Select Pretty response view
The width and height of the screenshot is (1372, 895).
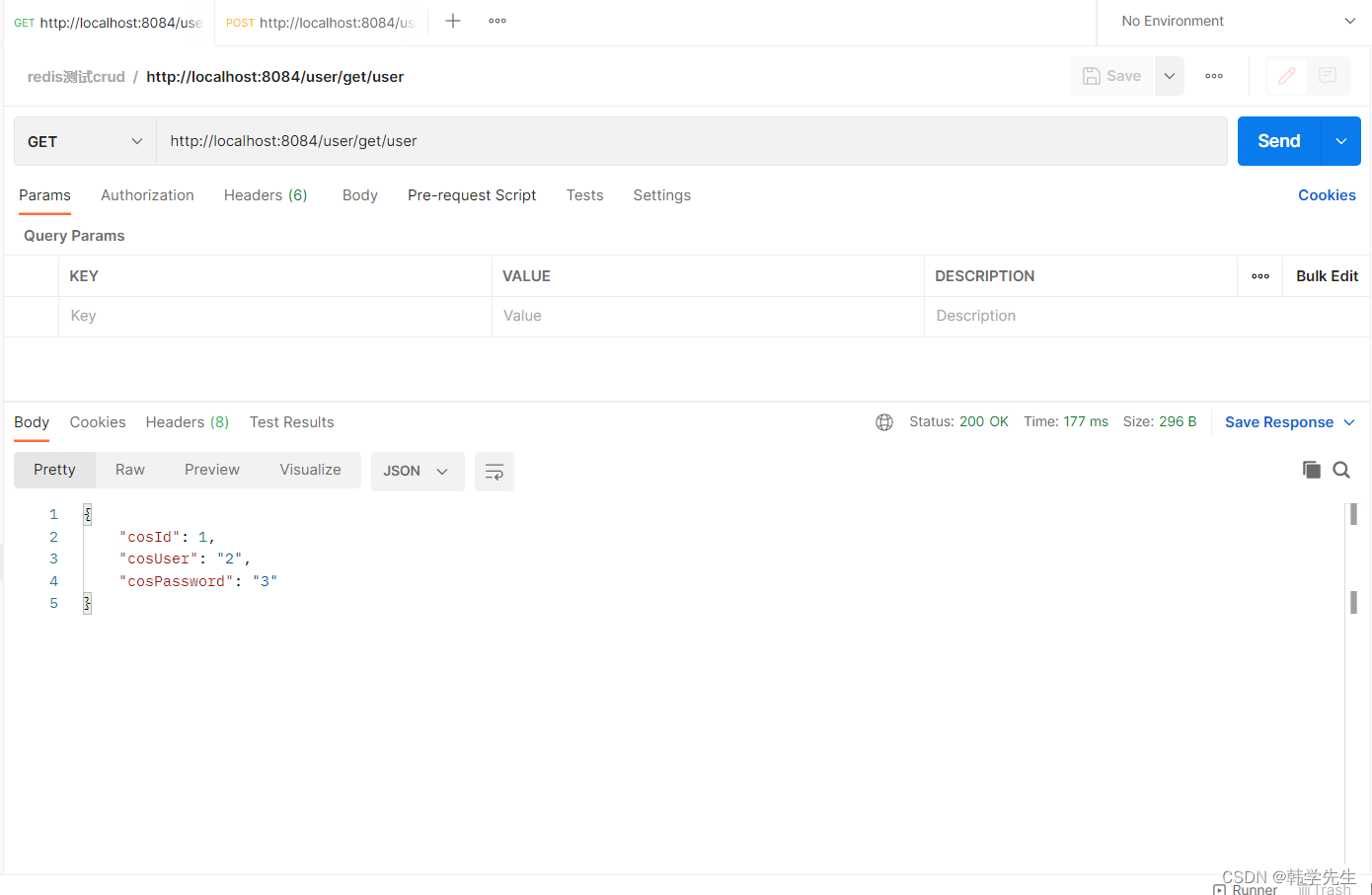click(54, 470)
